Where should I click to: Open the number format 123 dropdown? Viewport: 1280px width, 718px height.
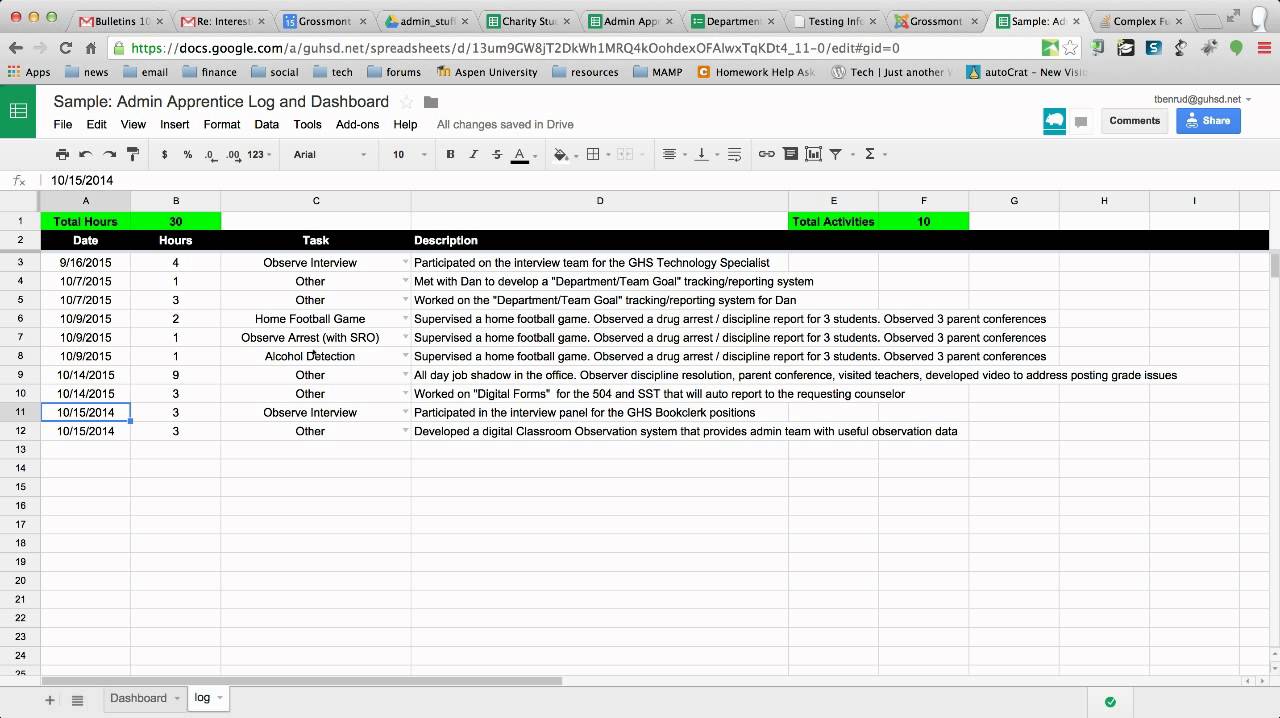coord(259,154)
